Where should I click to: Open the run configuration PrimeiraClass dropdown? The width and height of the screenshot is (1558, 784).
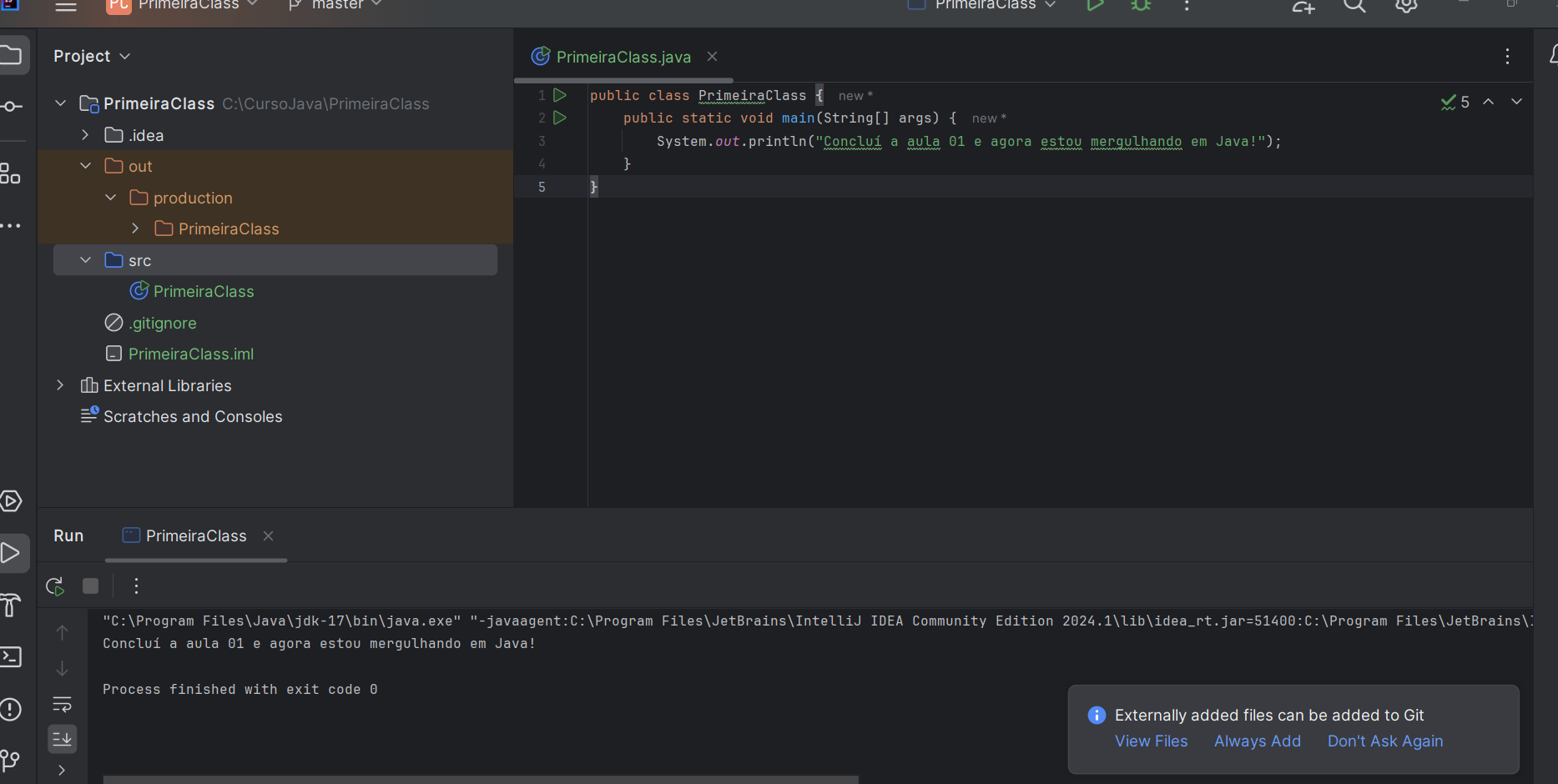pyautogui.click(x=982, y=5)
